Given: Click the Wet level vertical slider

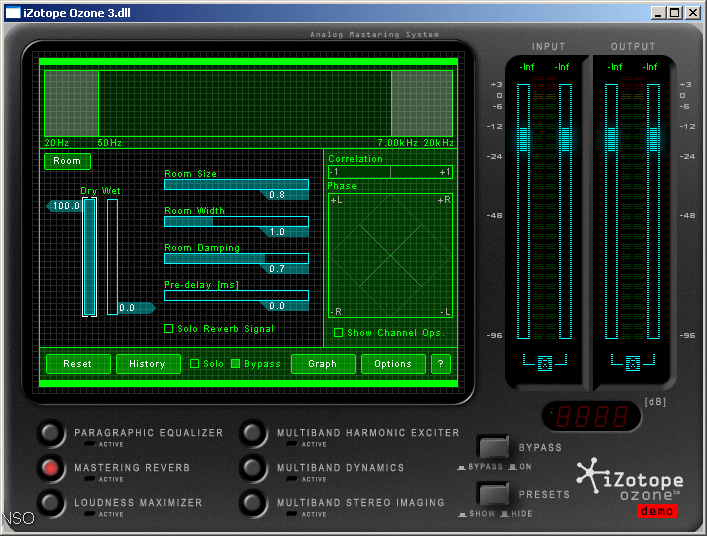Looking at the screenshot, I should (x=112, y=257).
